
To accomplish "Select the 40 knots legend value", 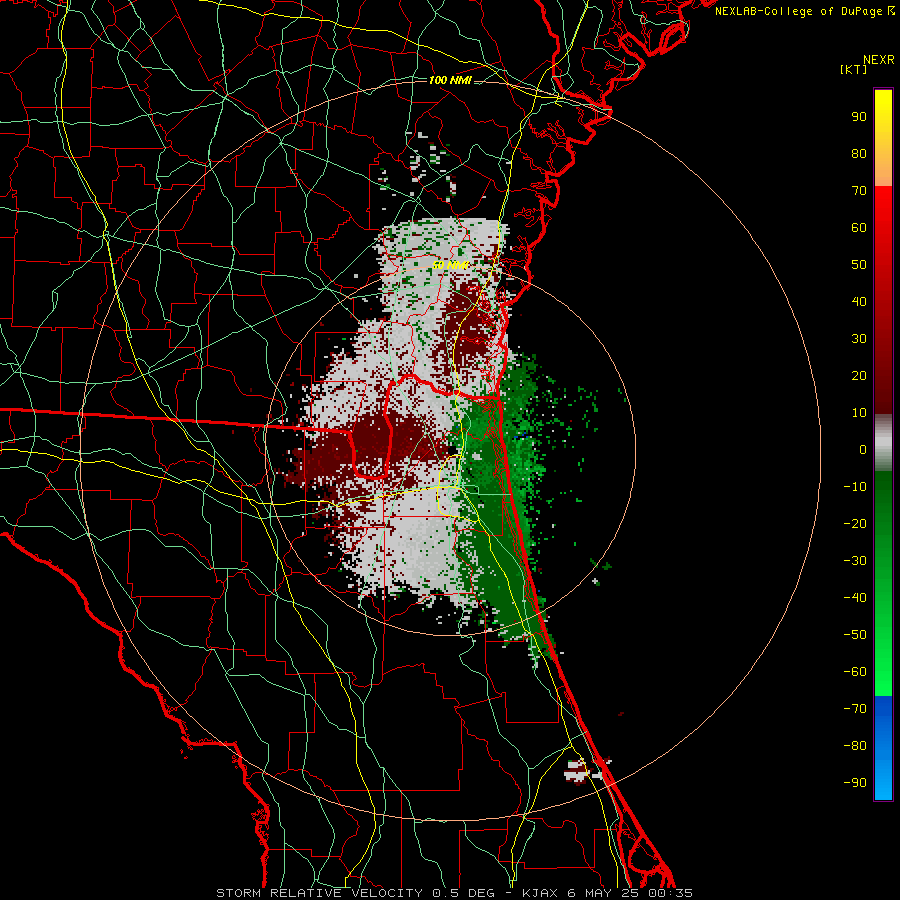I will coord(859,302).
